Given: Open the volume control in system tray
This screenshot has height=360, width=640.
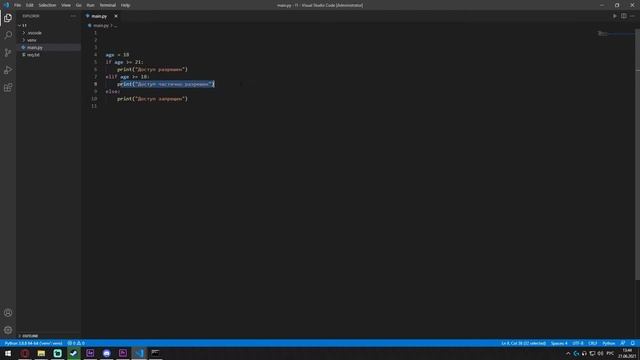Looking at the screenshot, I should tap(600, 353).
